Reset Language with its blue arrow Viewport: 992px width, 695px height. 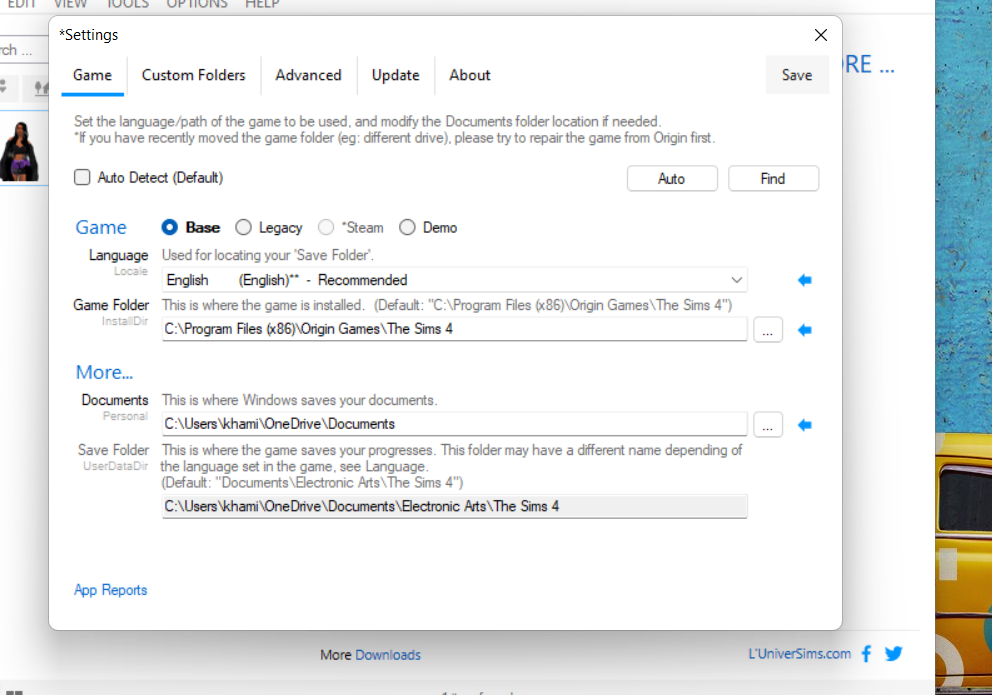(x=804, y=280)
